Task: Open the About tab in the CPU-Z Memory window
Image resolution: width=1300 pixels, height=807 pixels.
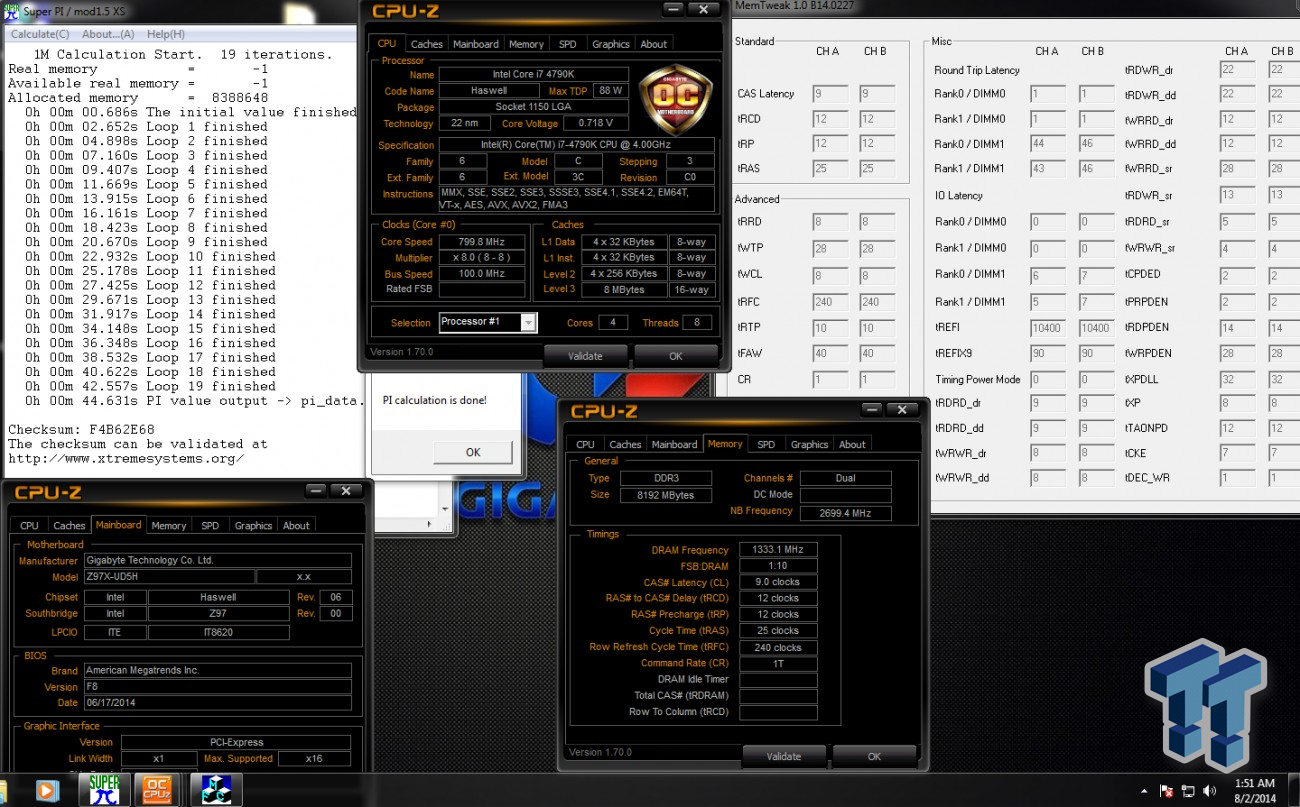Action: tap(852, 444)
